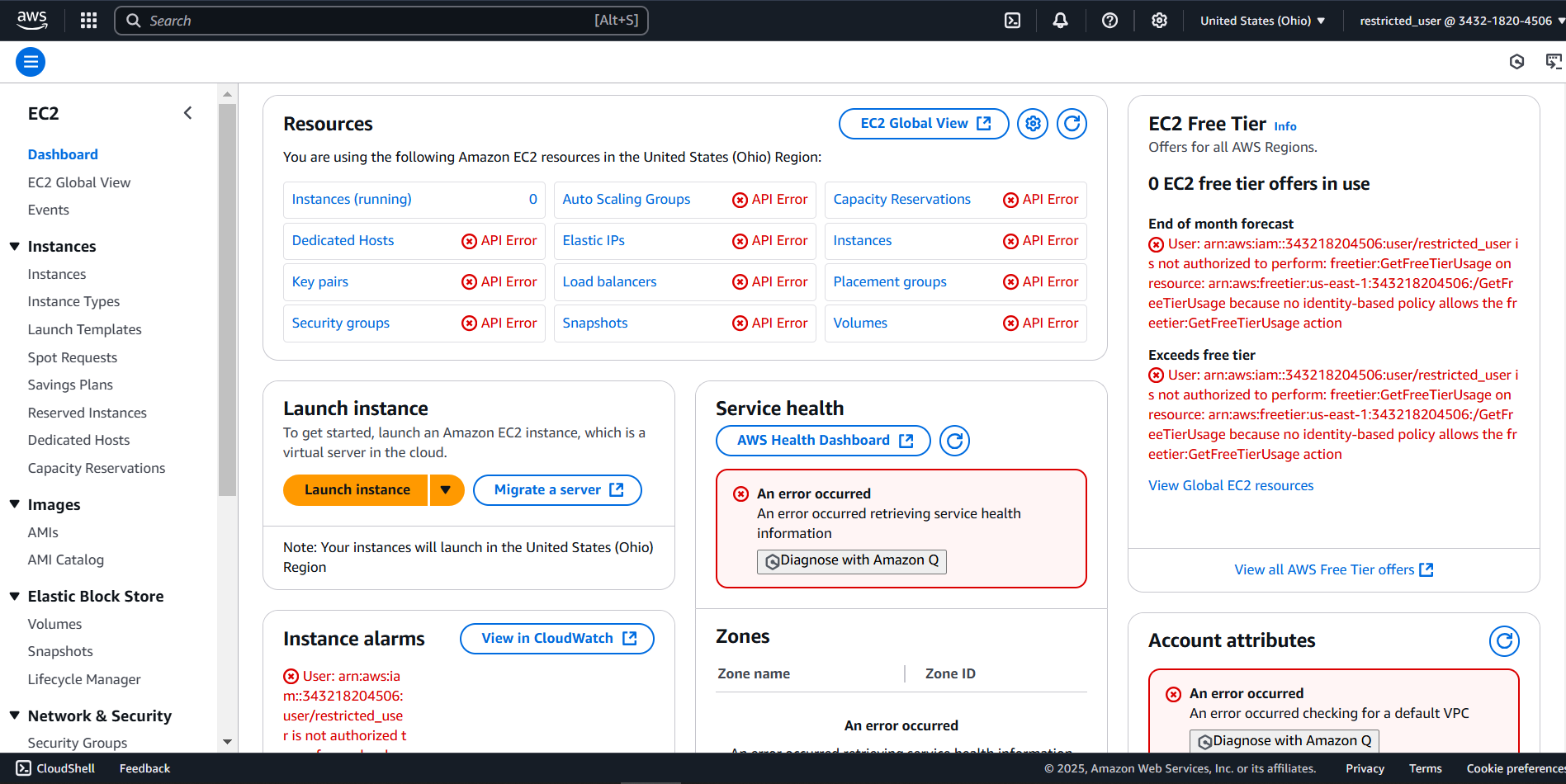Open the Launch instance dropdown arrow
Viewport: 1566px width, 784px height.
coord(446,490)
